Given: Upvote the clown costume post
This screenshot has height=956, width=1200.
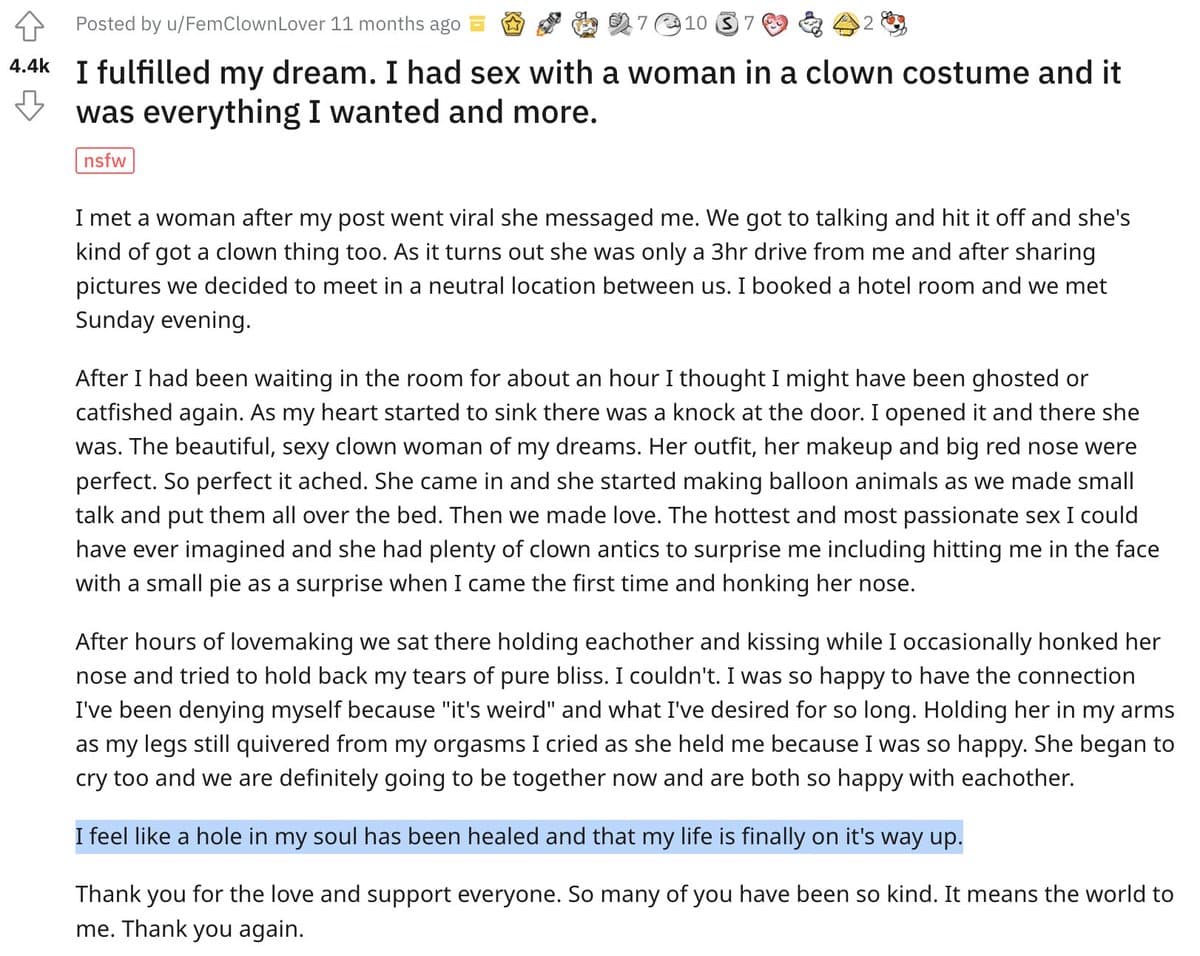Looking at the screenshot, I should click(30, 22).
